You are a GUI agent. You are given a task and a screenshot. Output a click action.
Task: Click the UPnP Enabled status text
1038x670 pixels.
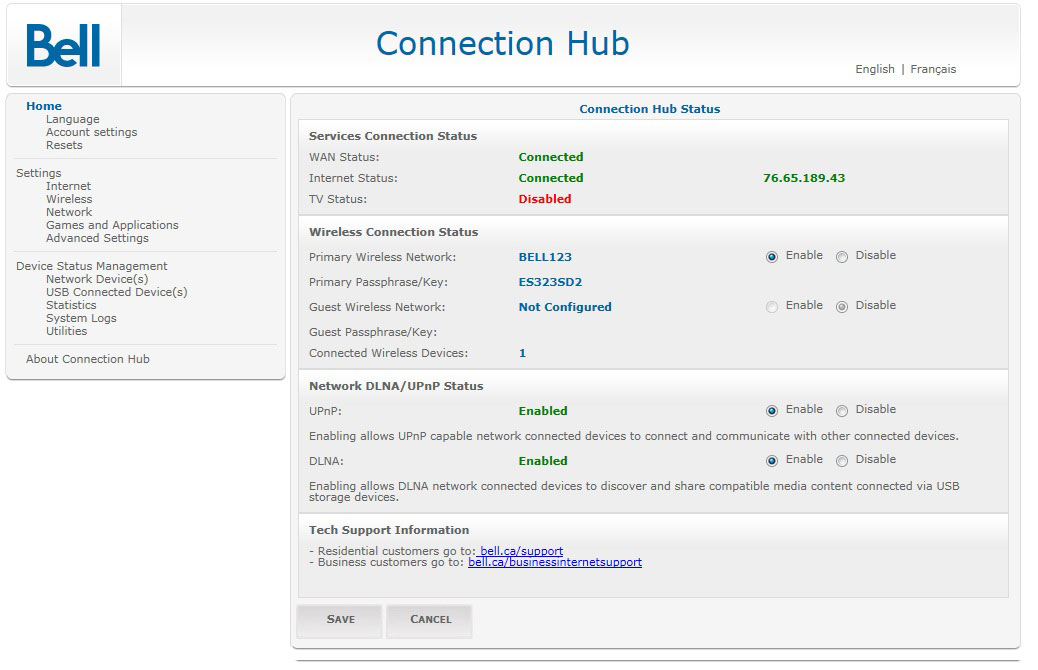click(x=543, y=410)
